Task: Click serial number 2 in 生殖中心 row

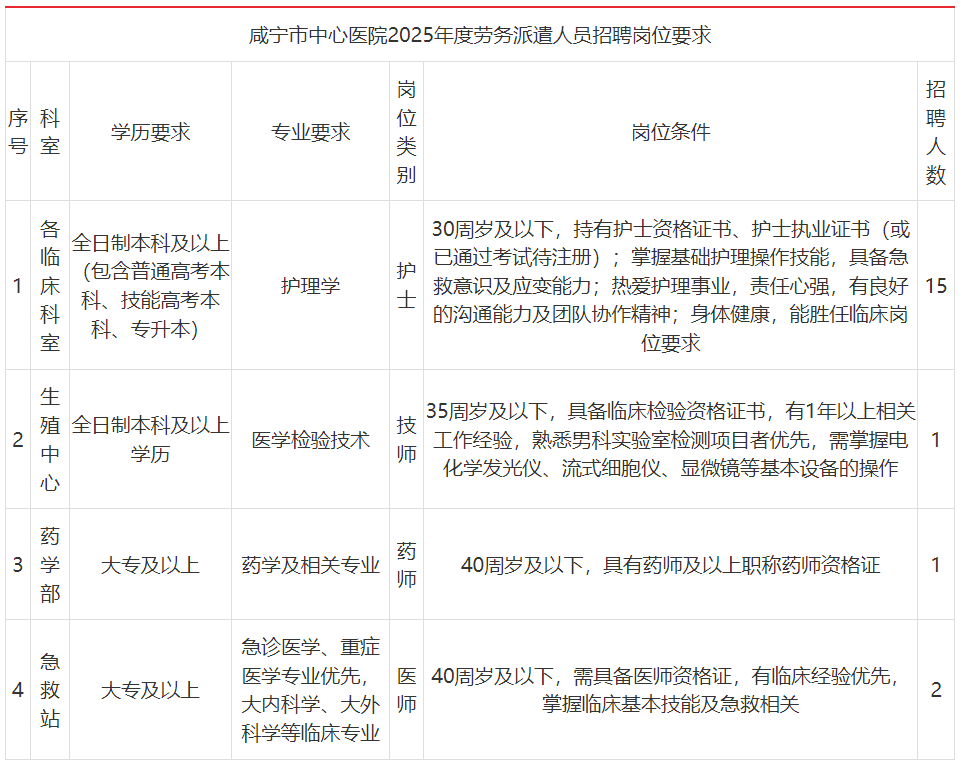Action: (x=18, y=440)
